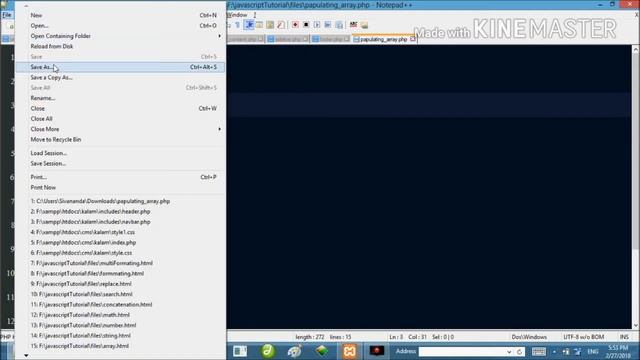The height and width of the screenshot is (360, 640).
Task: Click the Document Map toolbar icon
Action: [x=270, y=25]
